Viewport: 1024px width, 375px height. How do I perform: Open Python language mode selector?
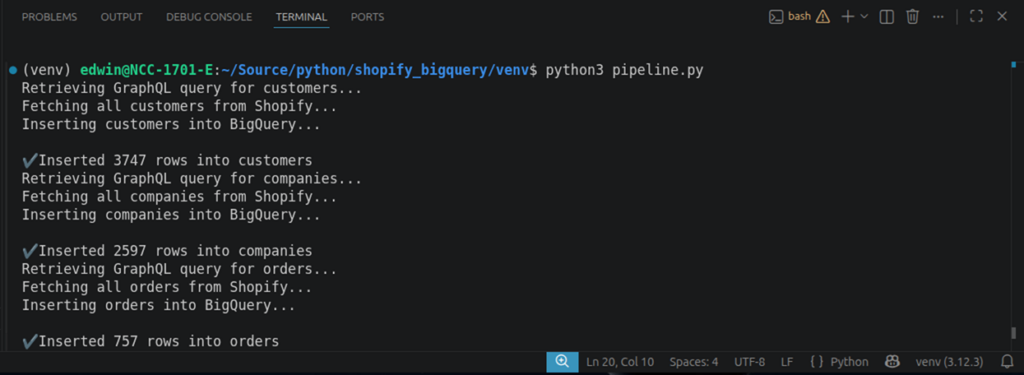pyautogui.click(x=849, y=362)
